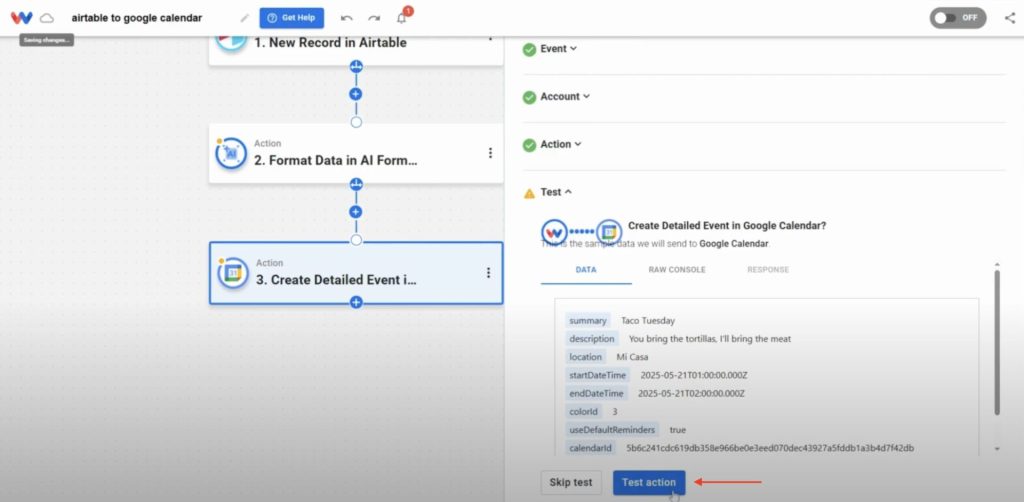1024x502 pixels.
Task: Click the data panel vertical scrollbar
Action: click(997, 343)
